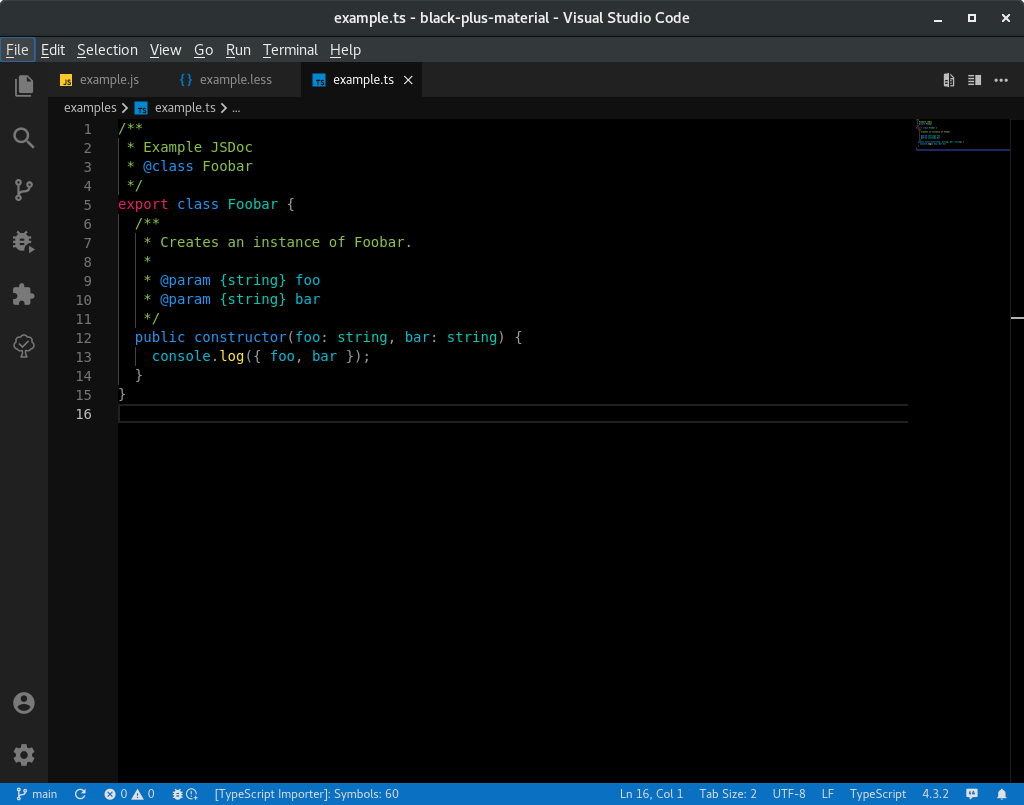The image size is (1024, 805).
Task: Open notifications via the bell icon
Action: click(1002, 794)
